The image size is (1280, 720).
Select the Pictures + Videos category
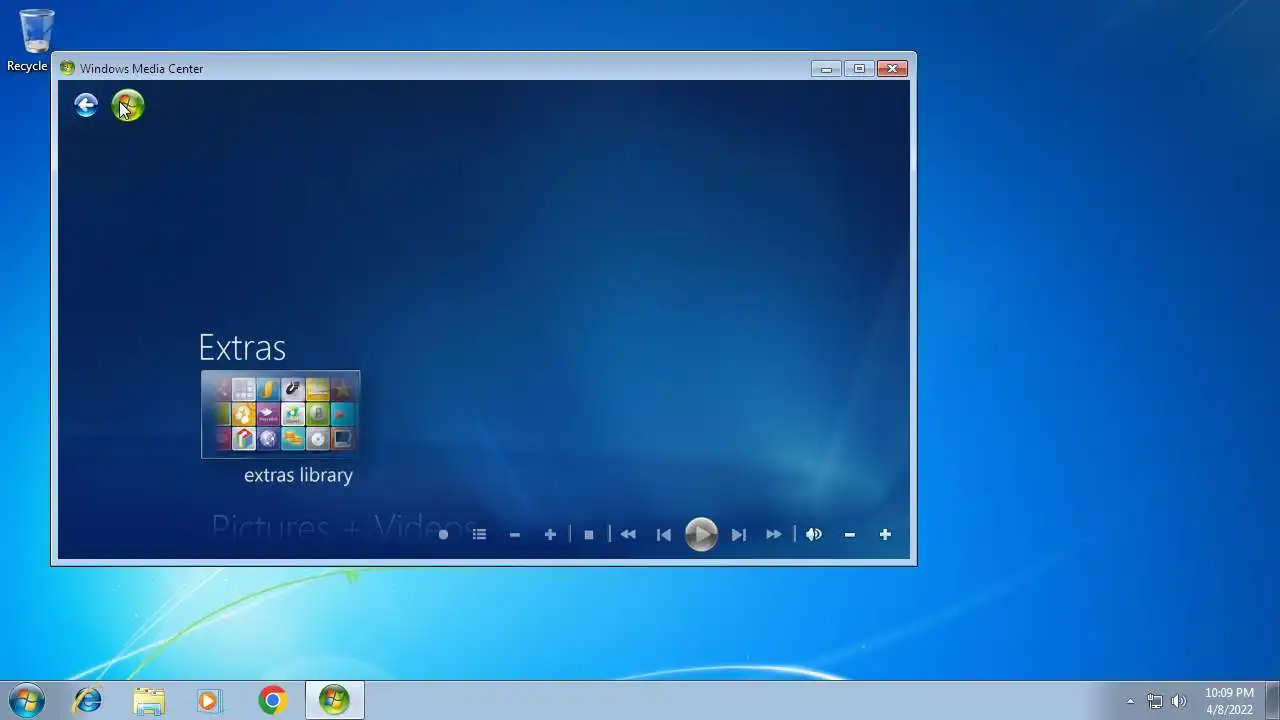click(x=345, y=527)
